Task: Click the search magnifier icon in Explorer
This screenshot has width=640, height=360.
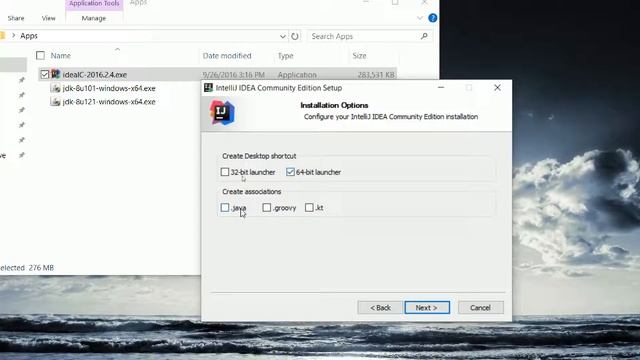Action: (x=424, y=36)
